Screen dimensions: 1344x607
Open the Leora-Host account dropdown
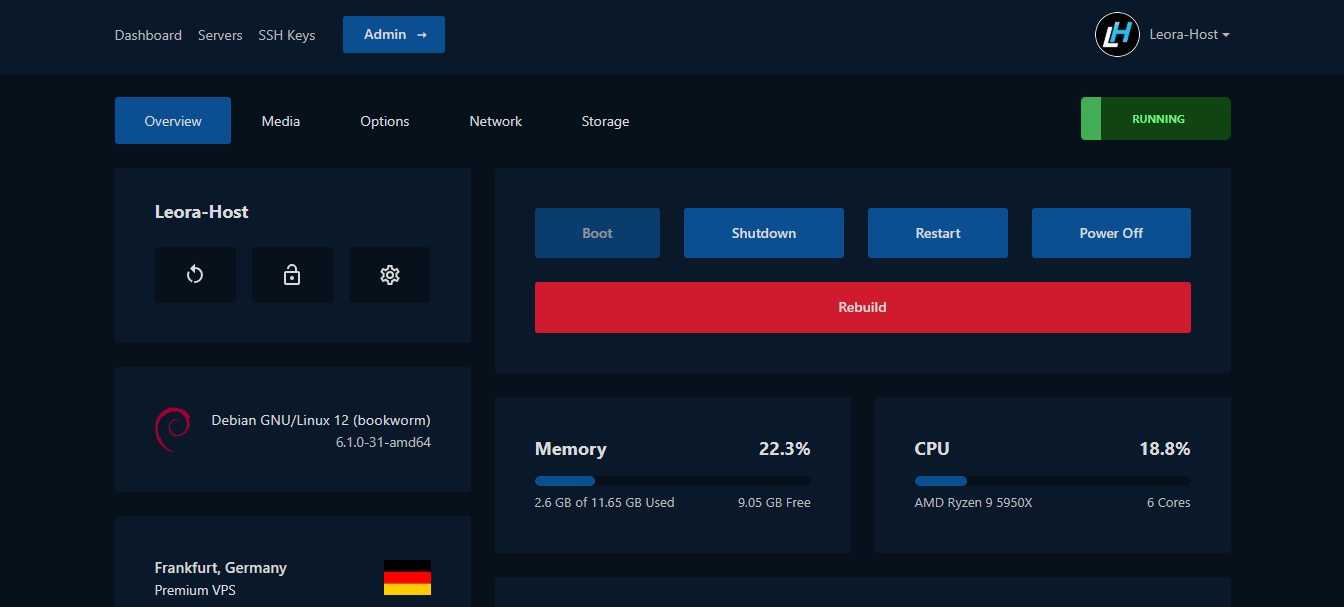1189,34
